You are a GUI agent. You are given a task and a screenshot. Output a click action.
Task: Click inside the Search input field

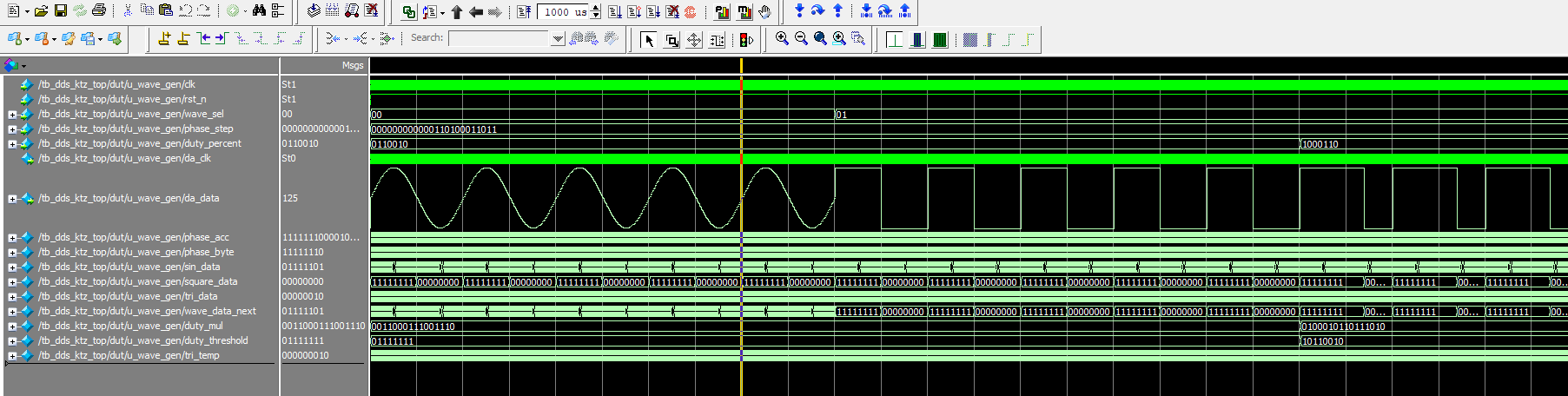click(500, 38)
